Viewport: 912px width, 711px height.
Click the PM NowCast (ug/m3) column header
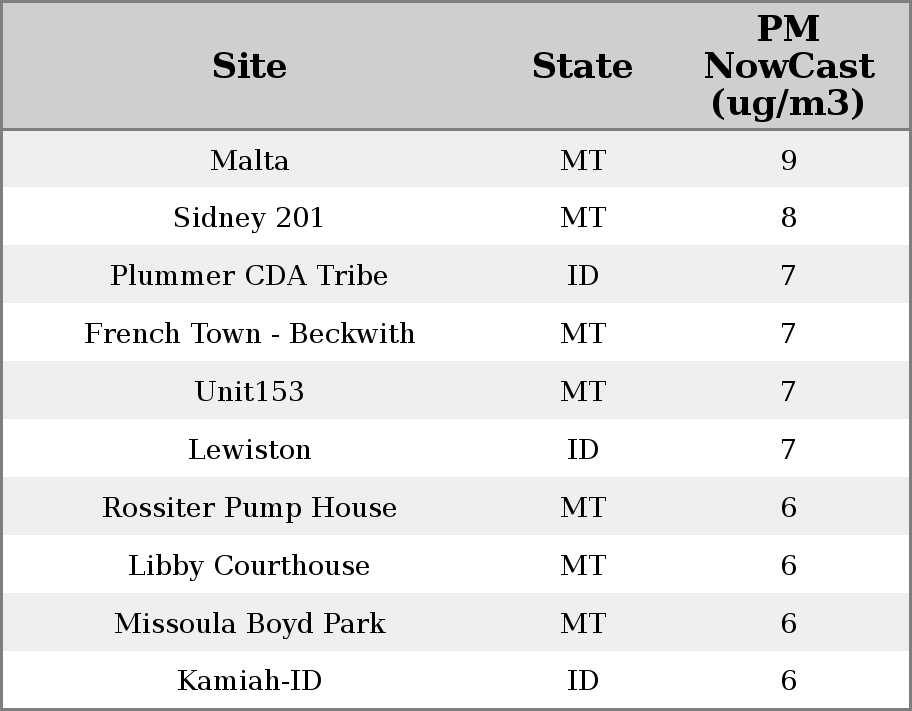(x=788, y=66)
